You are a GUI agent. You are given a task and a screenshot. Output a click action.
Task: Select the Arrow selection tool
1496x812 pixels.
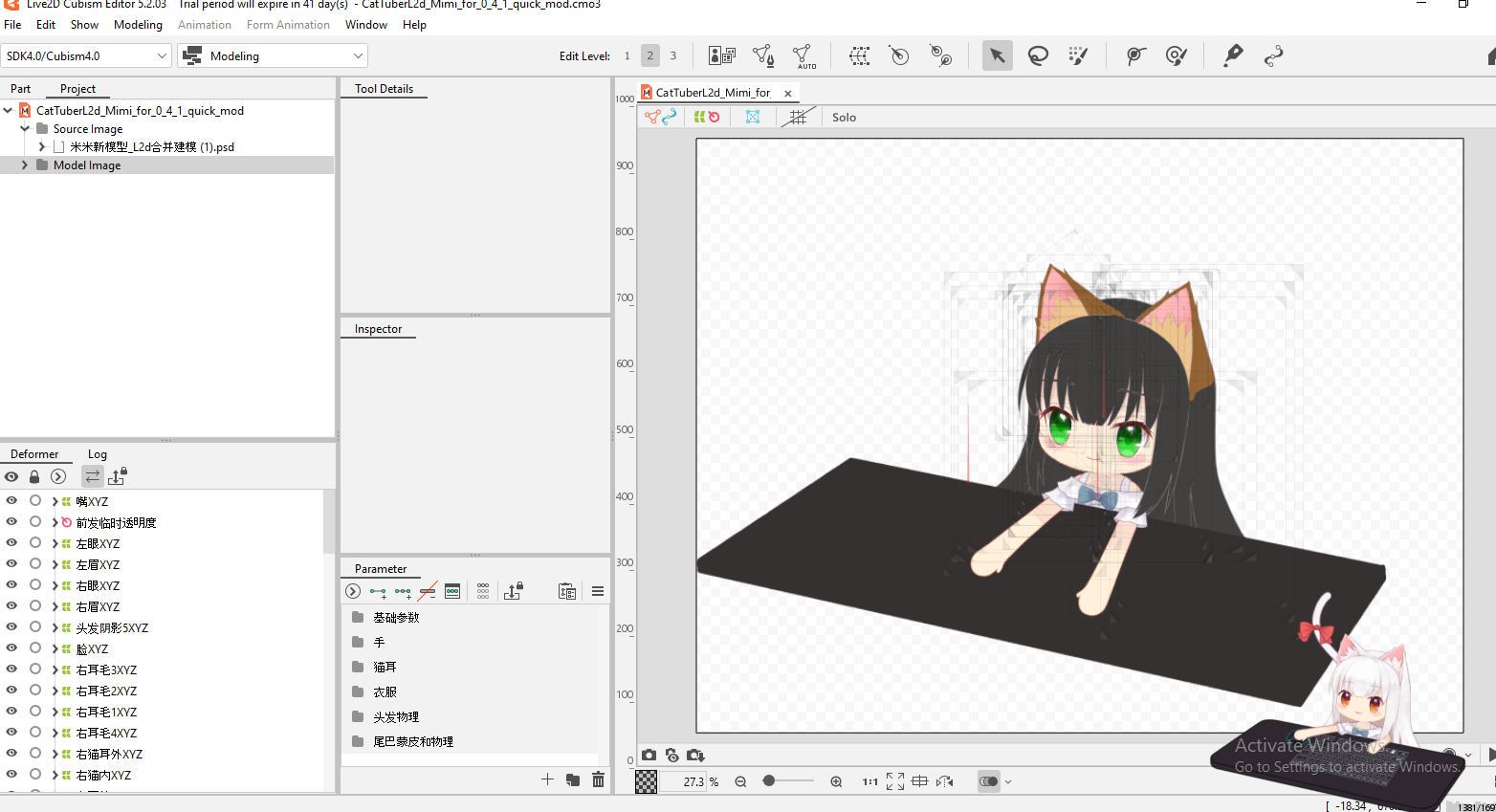click(997, 55)
